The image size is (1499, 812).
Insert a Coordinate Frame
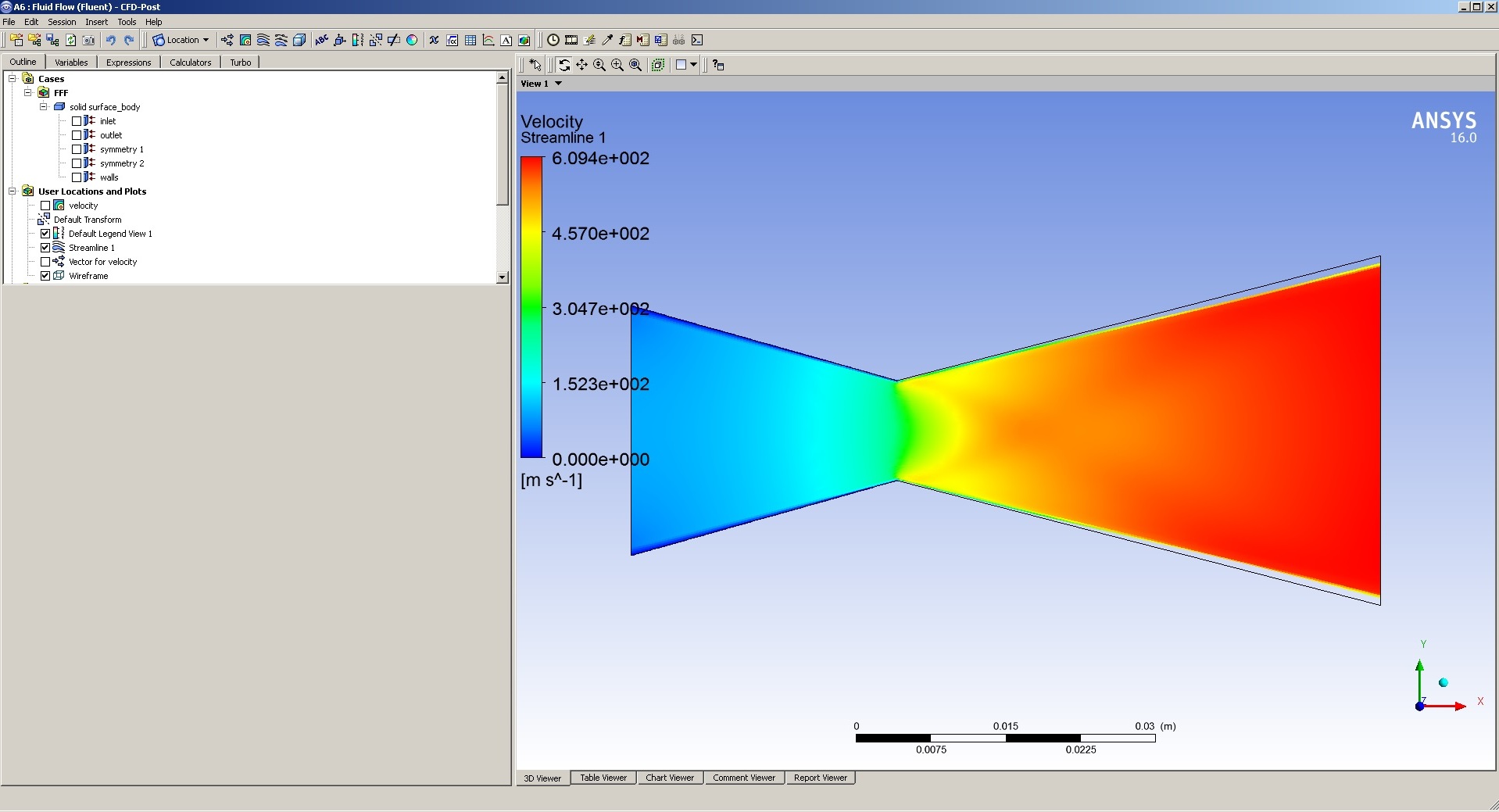point(340,40)
